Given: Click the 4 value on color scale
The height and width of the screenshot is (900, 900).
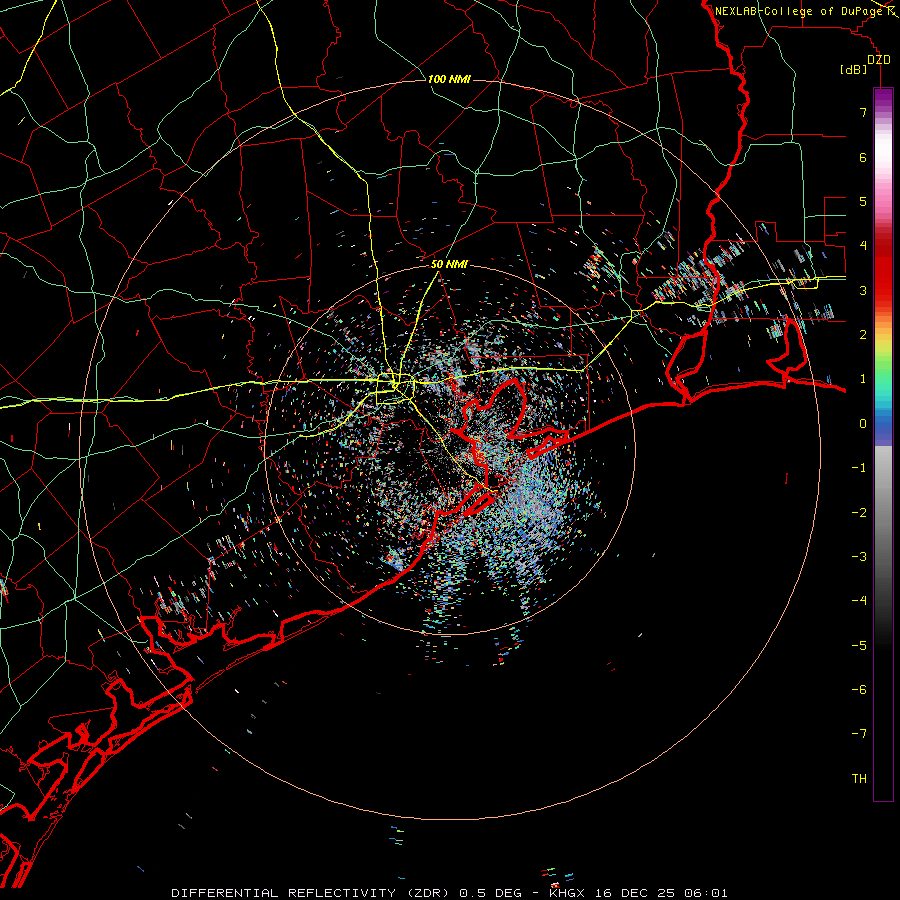Looking at the screenshot, I should click(863, 246).
